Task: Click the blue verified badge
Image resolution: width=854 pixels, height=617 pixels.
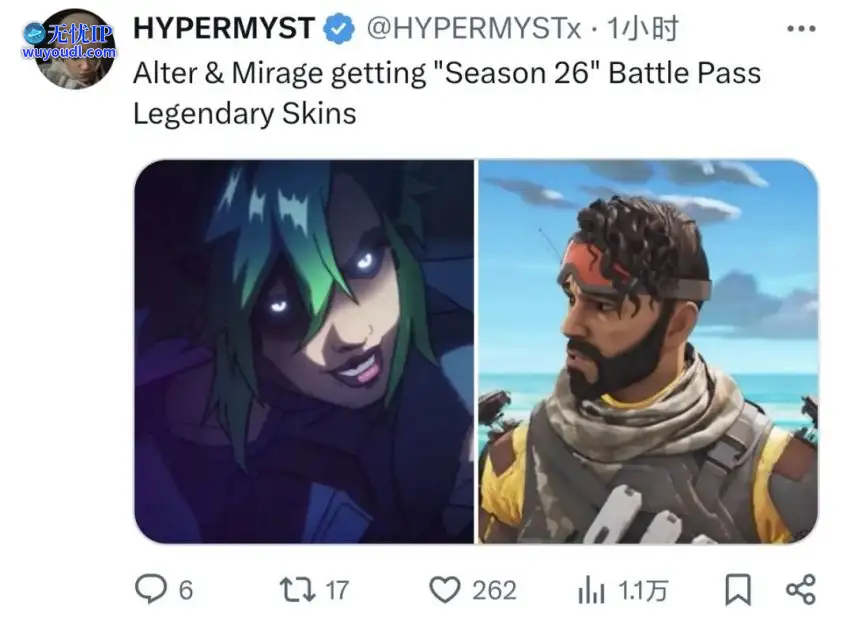Action: 339,28
